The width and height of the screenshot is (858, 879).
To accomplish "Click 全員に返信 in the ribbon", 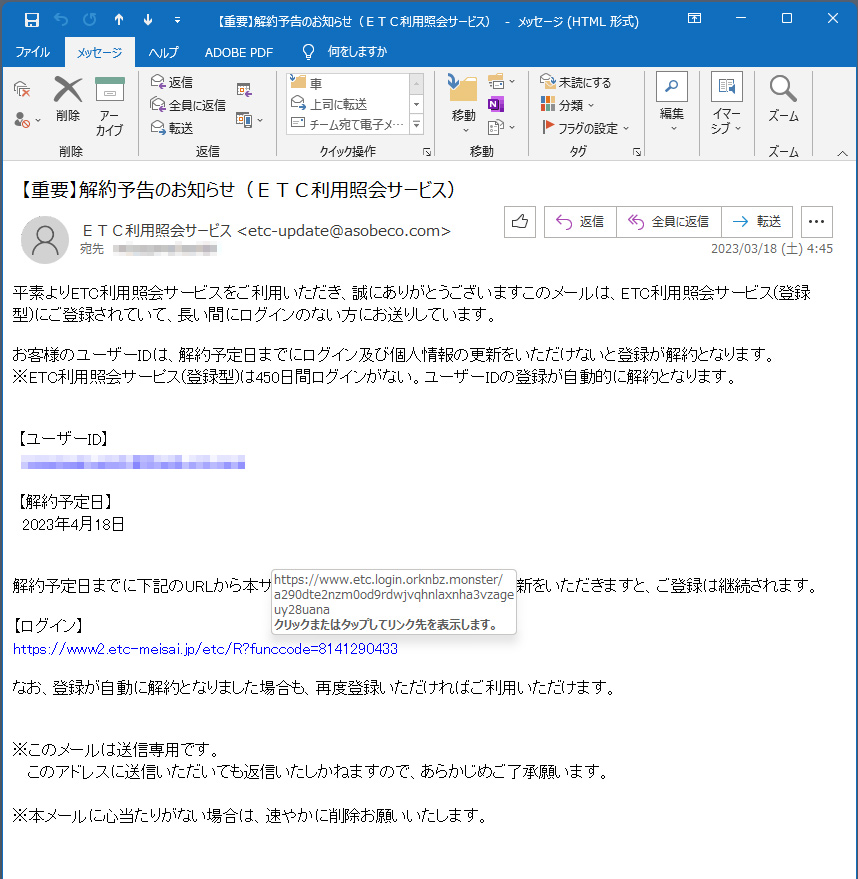I will pos(188,105).
